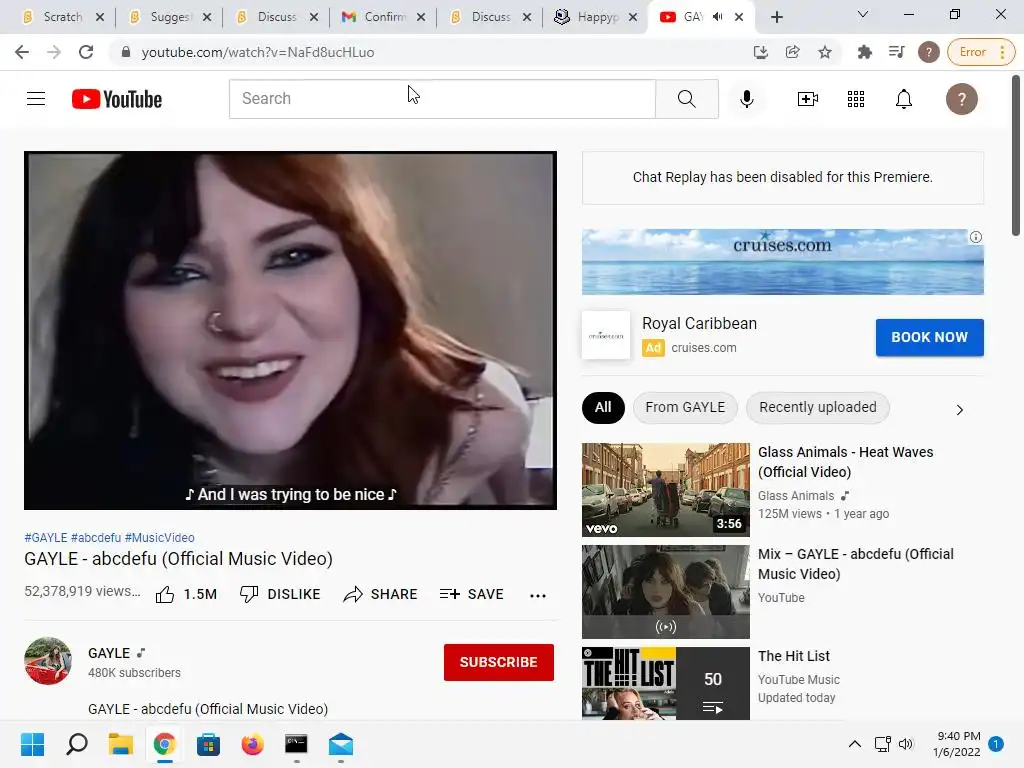Viewport: 1024px width, 768px height.
Task: Click the search magnifier button
Action: 686,99
